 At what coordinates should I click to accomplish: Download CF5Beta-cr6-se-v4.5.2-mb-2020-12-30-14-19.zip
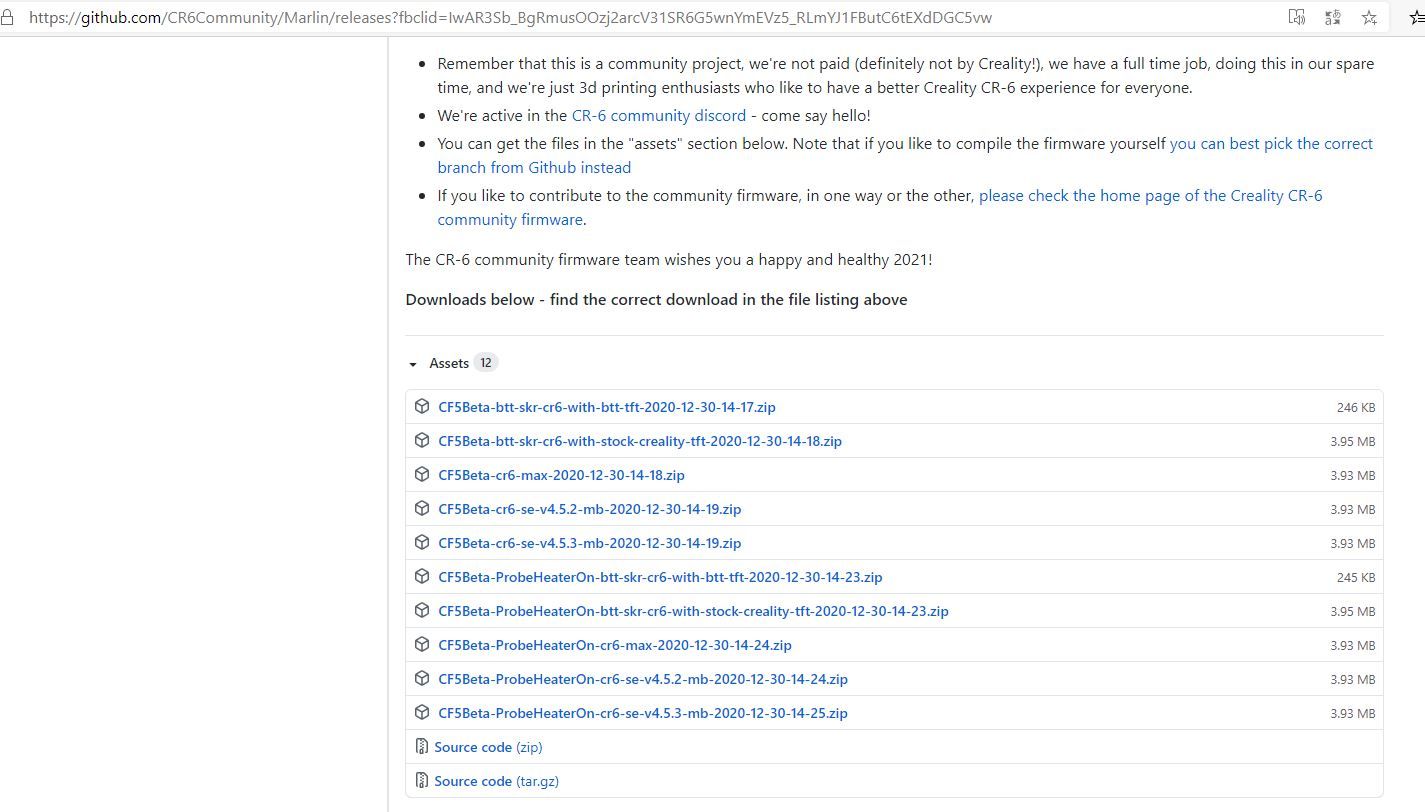(590, 509)
